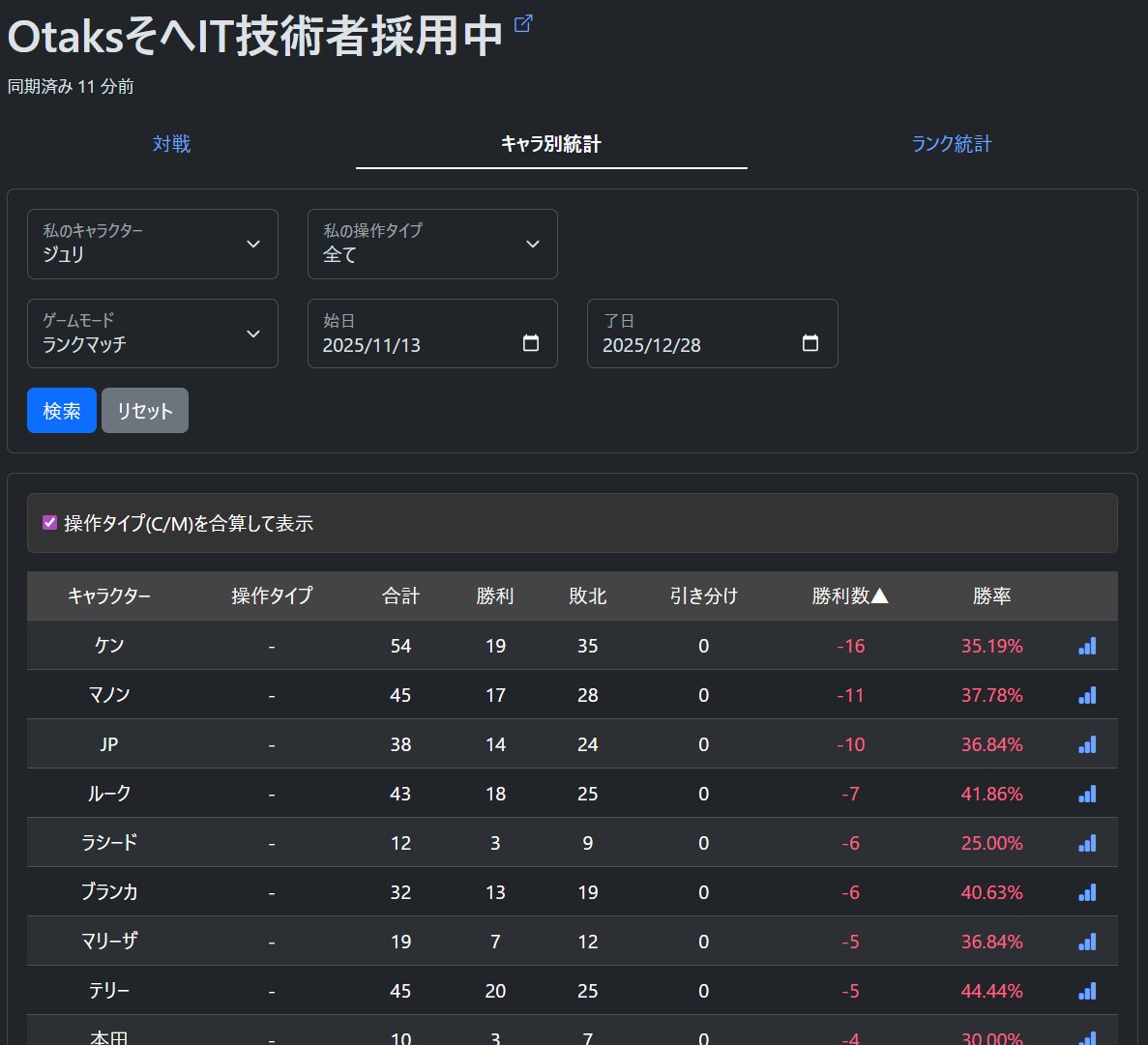Image resolution: width=1148 pixels, height=1045 pixels.
Task: Click the 始日 date field value
Action: [x=371, y=345]
